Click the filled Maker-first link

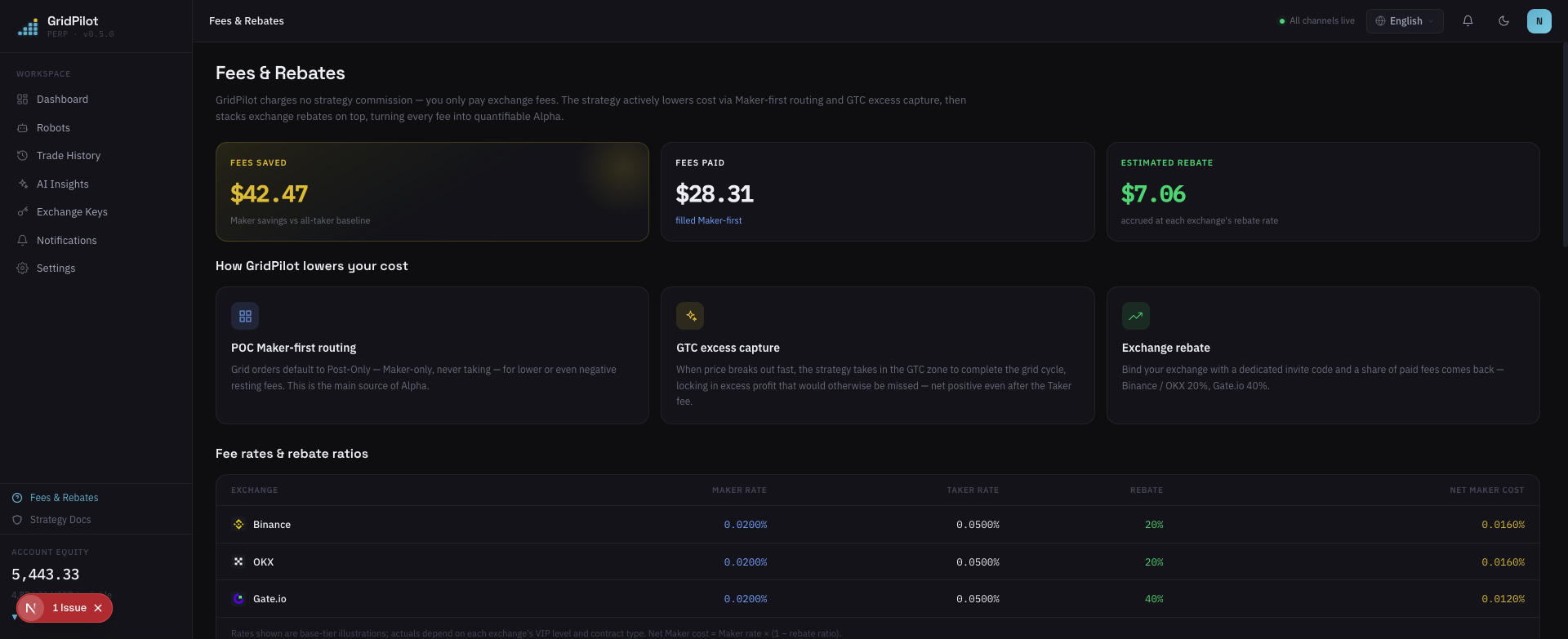pyautogui.click(x=709, y=220)
